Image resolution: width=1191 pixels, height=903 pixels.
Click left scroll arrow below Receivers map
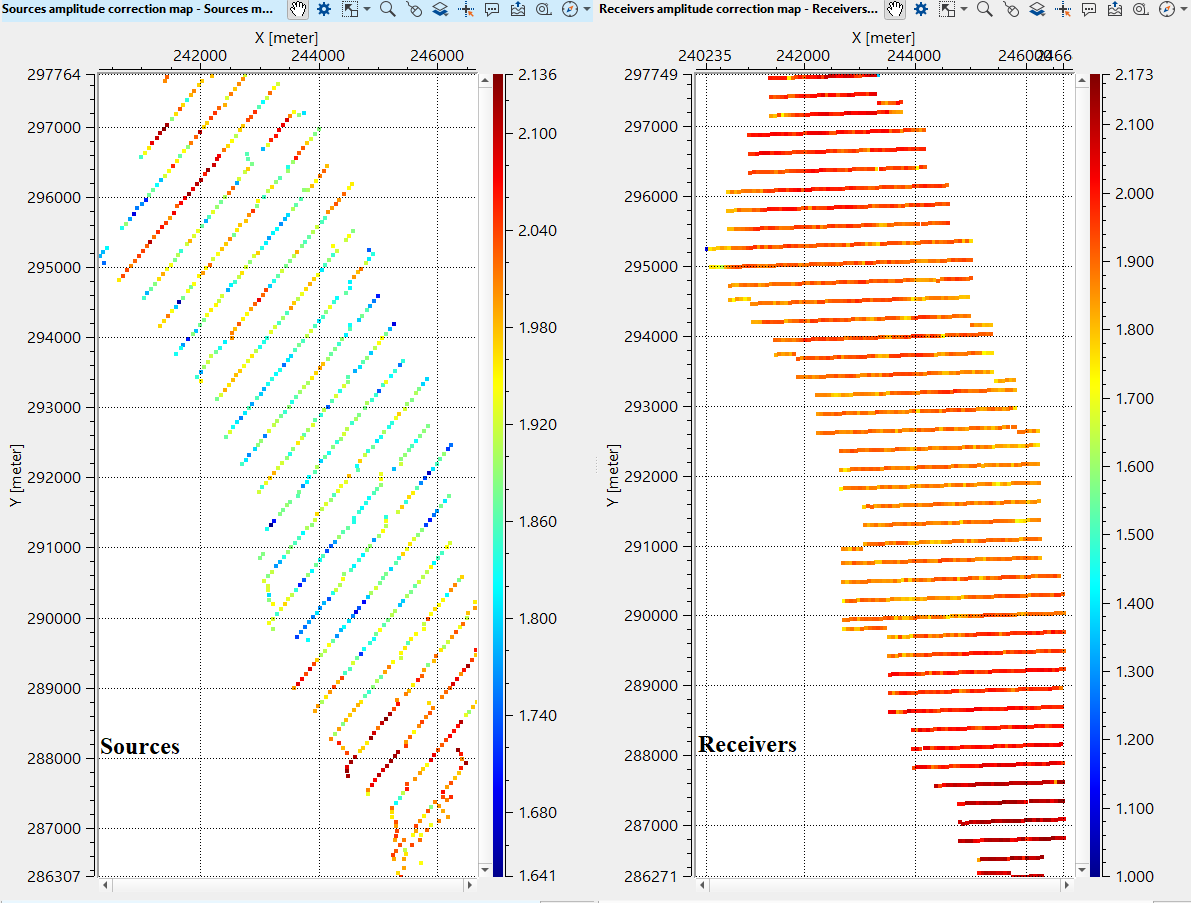pos(704,886)
